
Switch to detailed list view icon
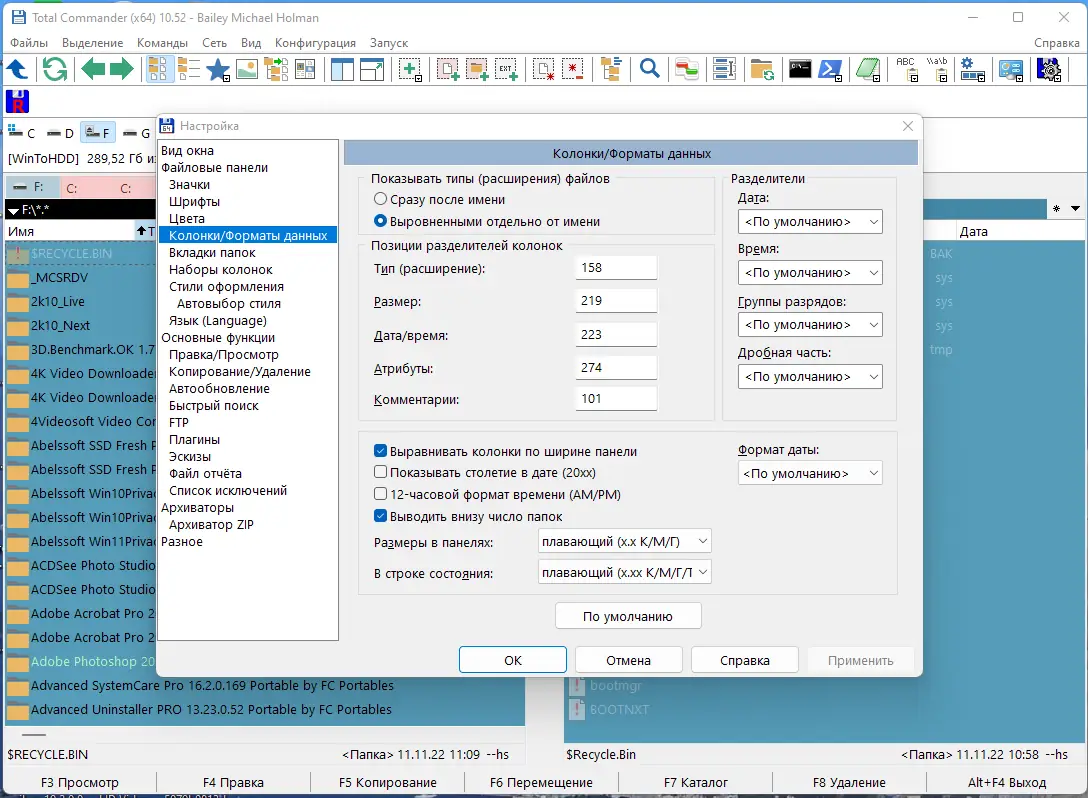click(x=189, y=69)
